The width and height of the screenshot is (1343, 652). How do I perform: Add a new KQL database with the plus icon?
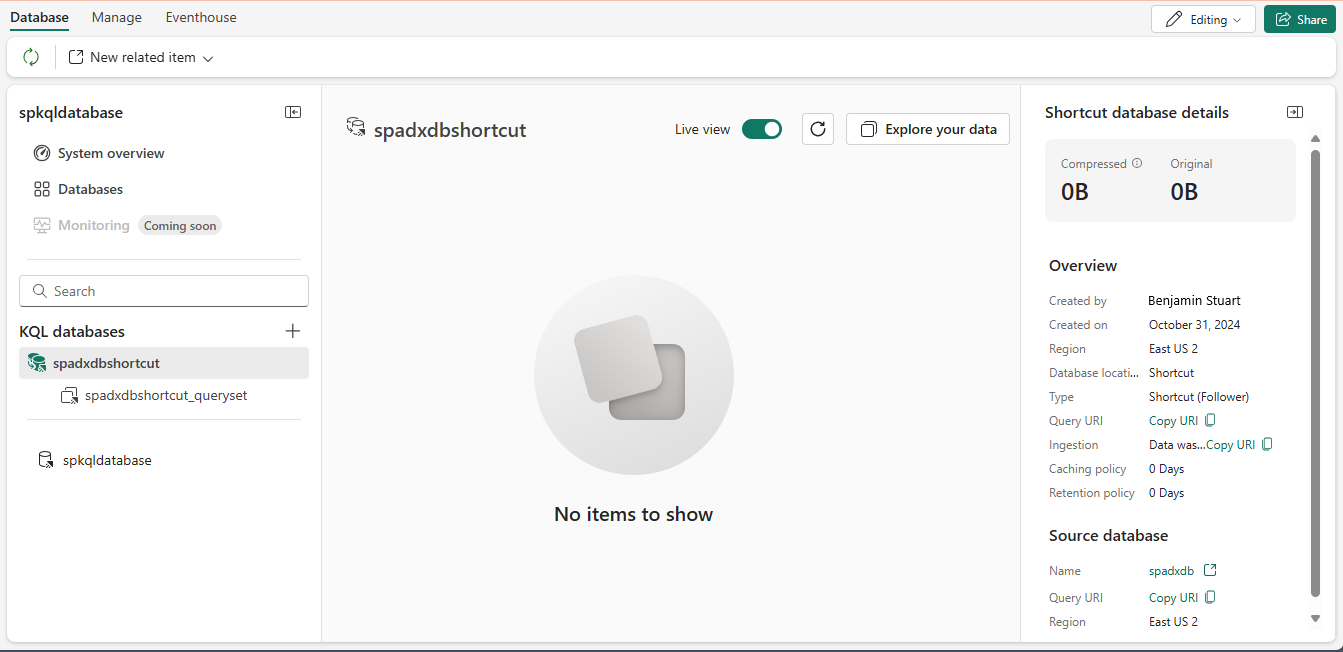pyautogui.click(x=292, y=330)
